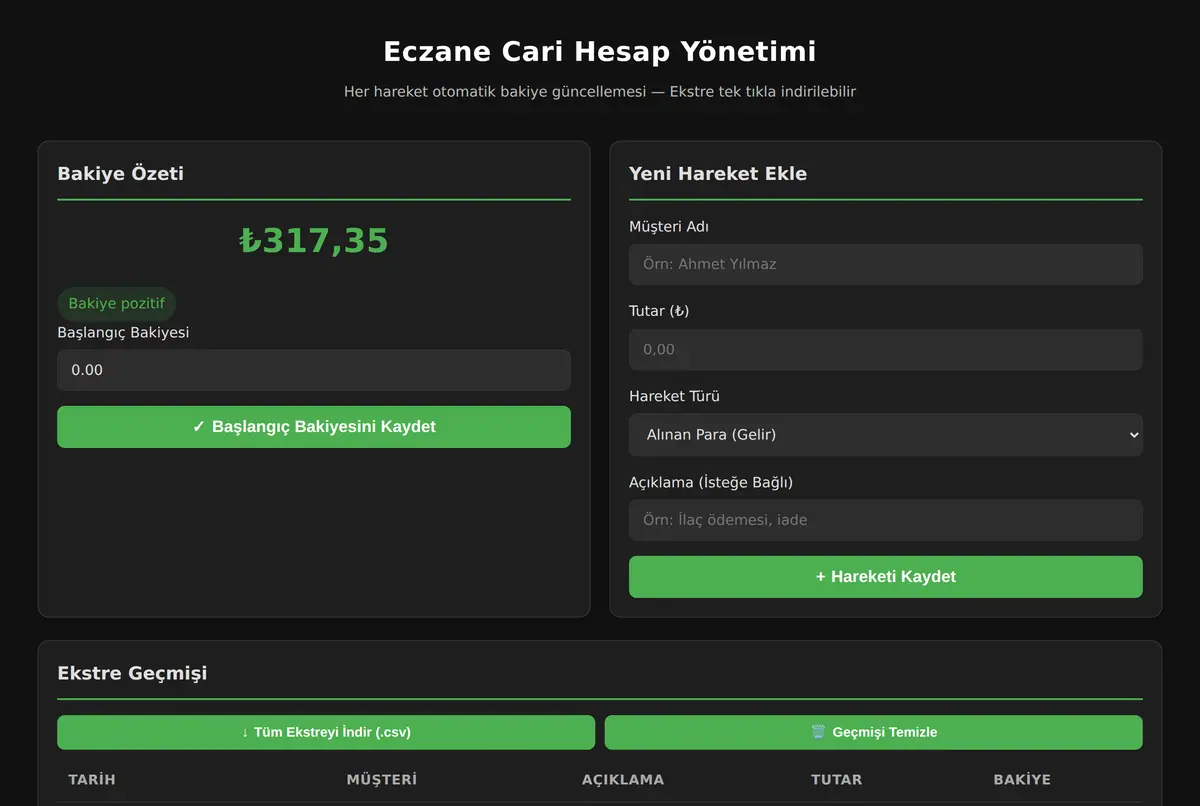The height and width of the screenshot is (806, 1200).
Task: Click the AÇIKLAMA column header
Action: 623,779
